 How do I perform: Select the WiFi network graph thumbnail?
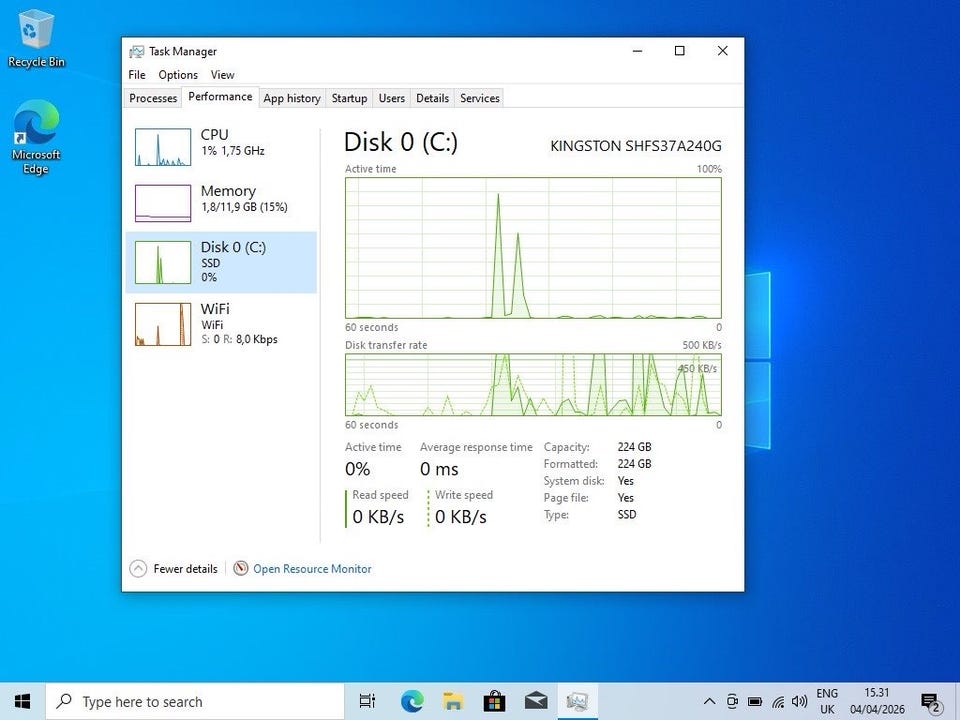click(163, 324)
